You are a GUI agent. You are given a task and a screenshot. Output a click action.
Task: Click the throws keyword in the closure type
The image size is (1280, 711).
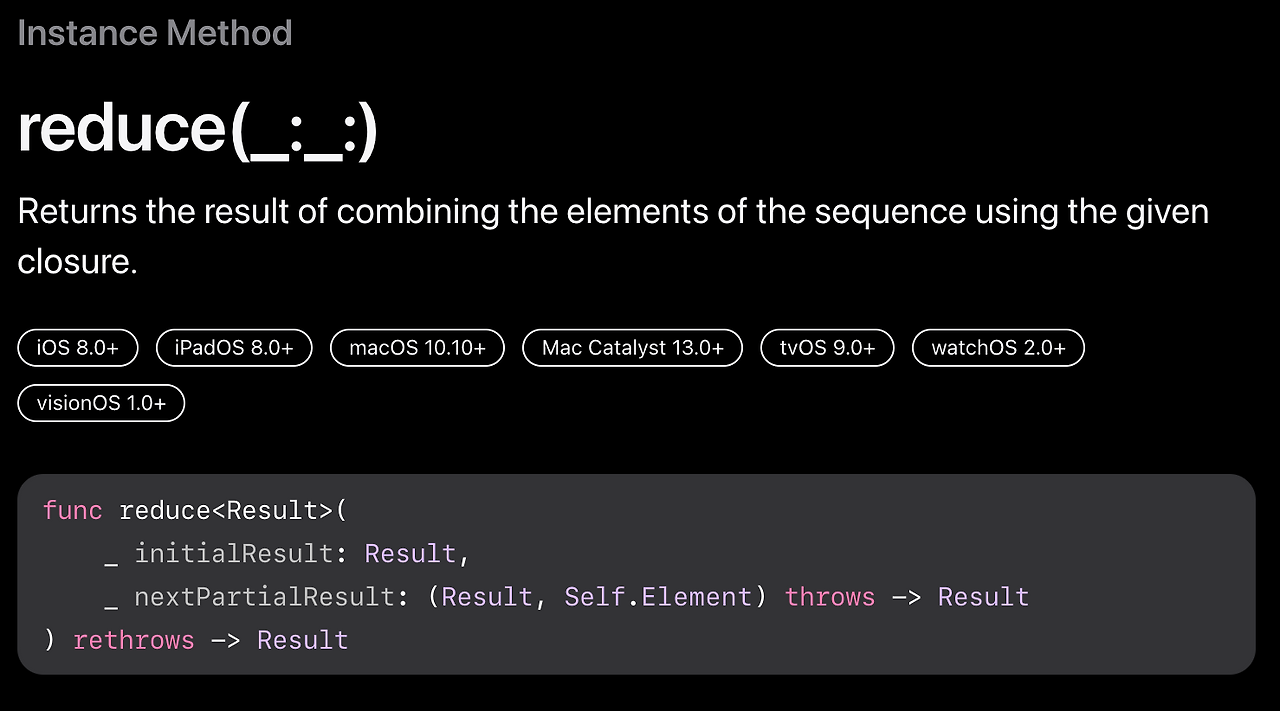point(829,597)
